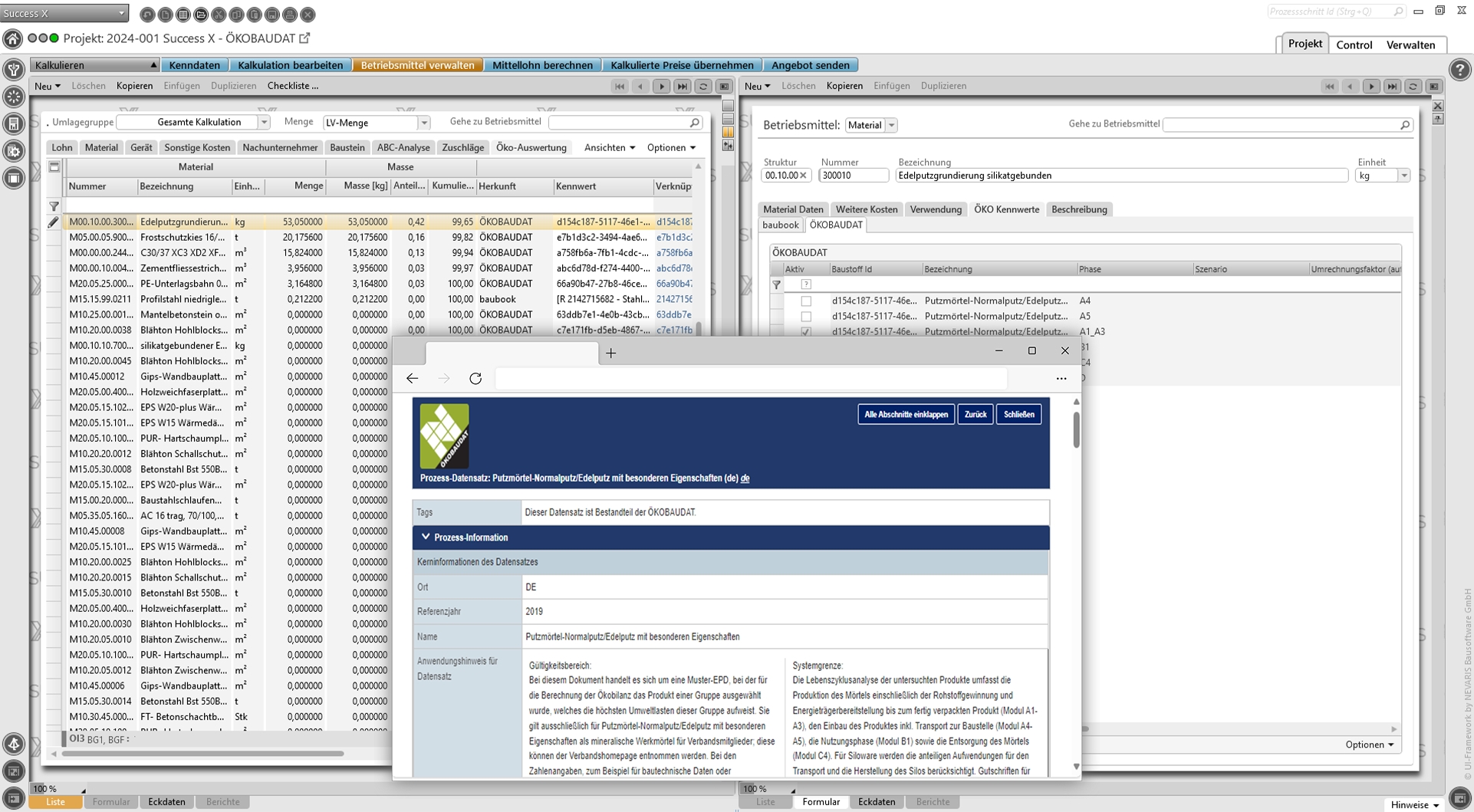Open the ABC-Analyse tab
This screenshot has width=1474, height=812.
pyautogui.click(x=403, y=147)
